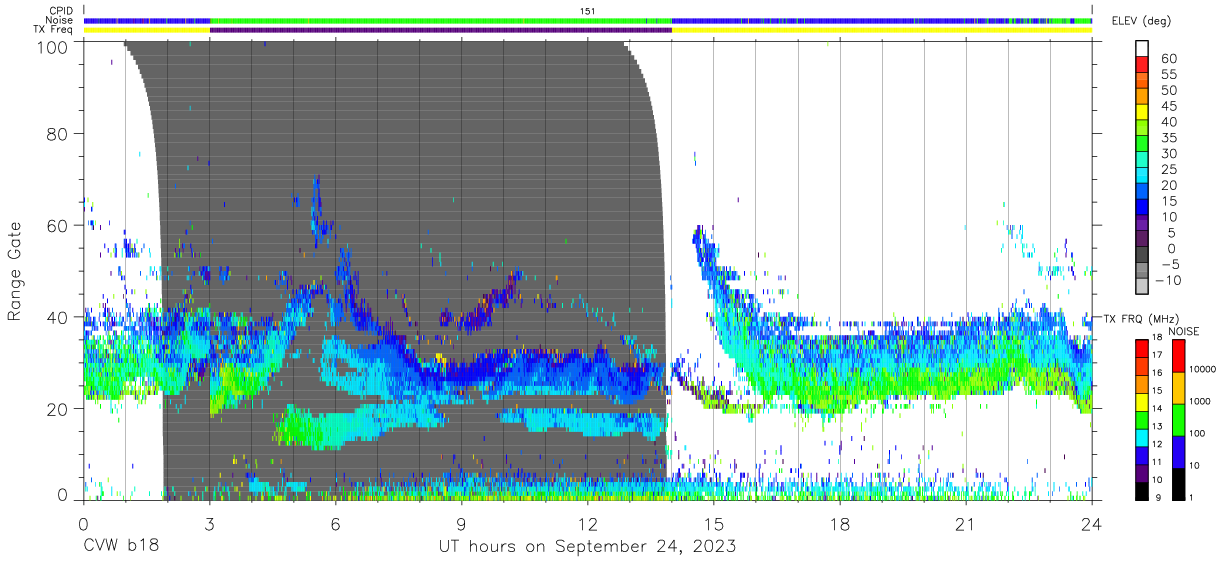Click the purple section of the TX Freq bar
1228x567 pixels.
(x=440, y=30)
